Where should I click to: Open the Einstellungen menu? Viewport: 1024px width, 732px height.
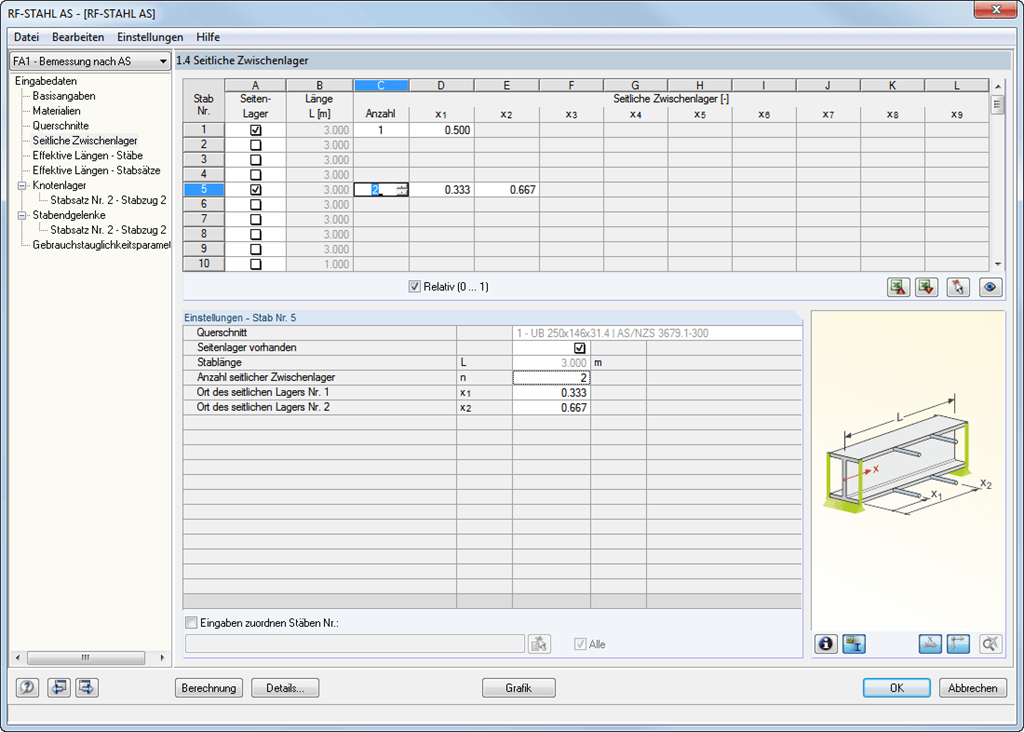(150, 37)
